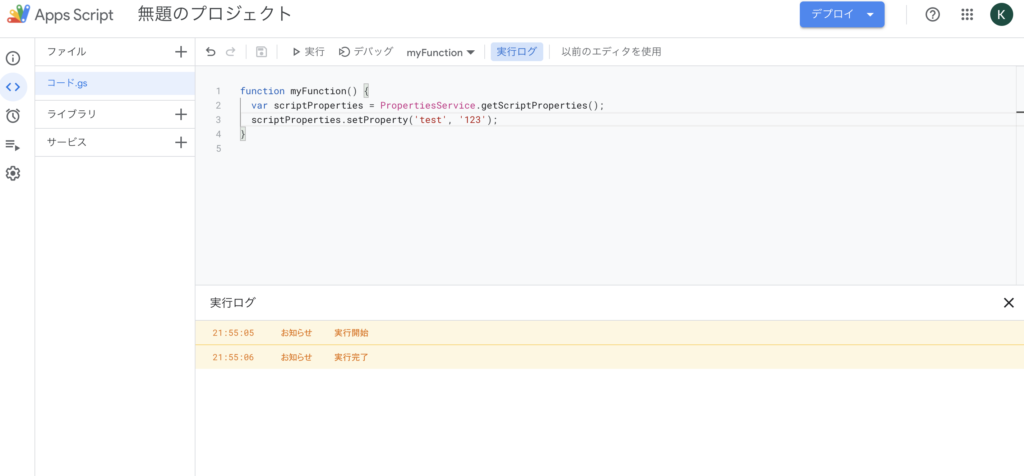Save project with floppy disk icon
The image size is (1024, 476).
pyautogui.click(x=261, y=52)
